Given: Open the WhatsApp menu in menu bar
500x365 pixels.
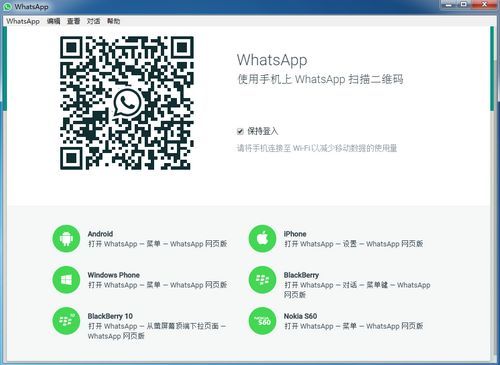Looking at the screenshot, I should pyautogui.click(x=23, y=21).
